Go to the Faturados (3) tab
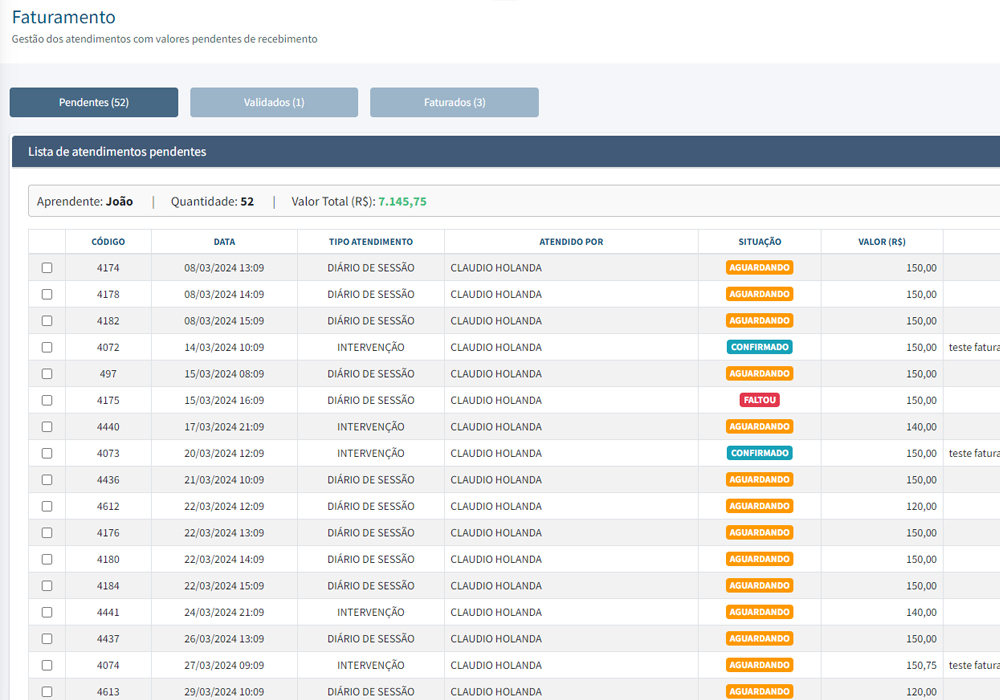The width and height of the screenshot is (1000, 700). coord(454,102)
